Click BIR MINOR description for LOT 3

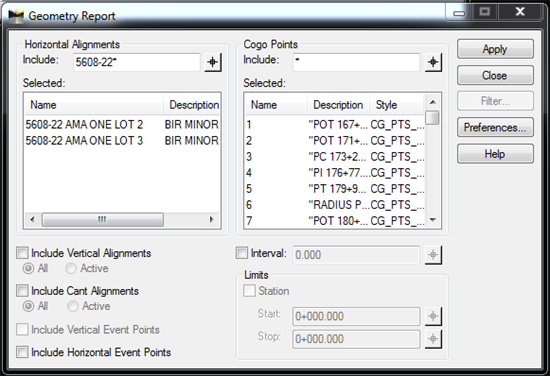192,141
